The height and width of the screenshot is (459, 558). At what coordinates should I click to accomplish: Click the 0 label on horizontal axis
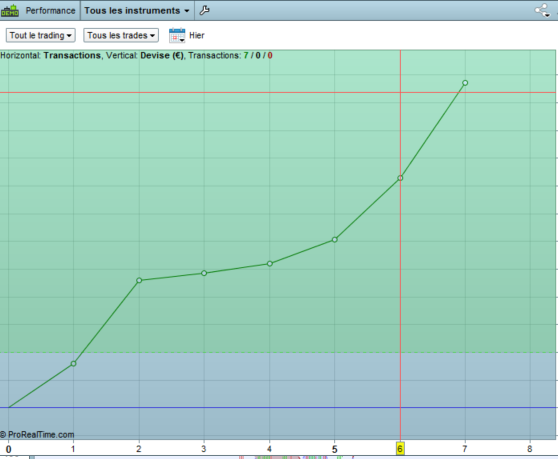pyautogui.click(x=9, y=449)
